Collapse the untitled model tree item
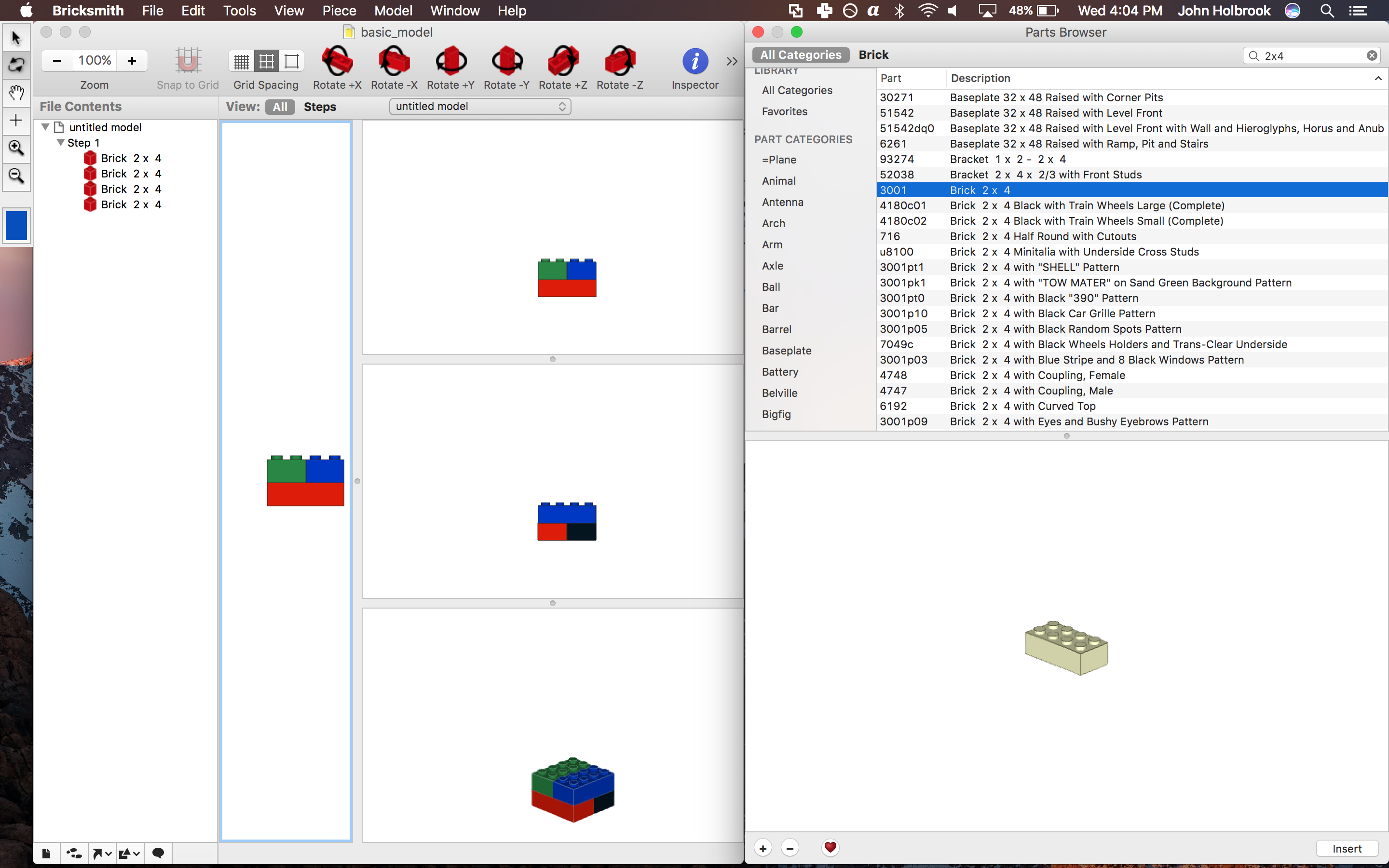1389x868 pixels. point(45,127)
